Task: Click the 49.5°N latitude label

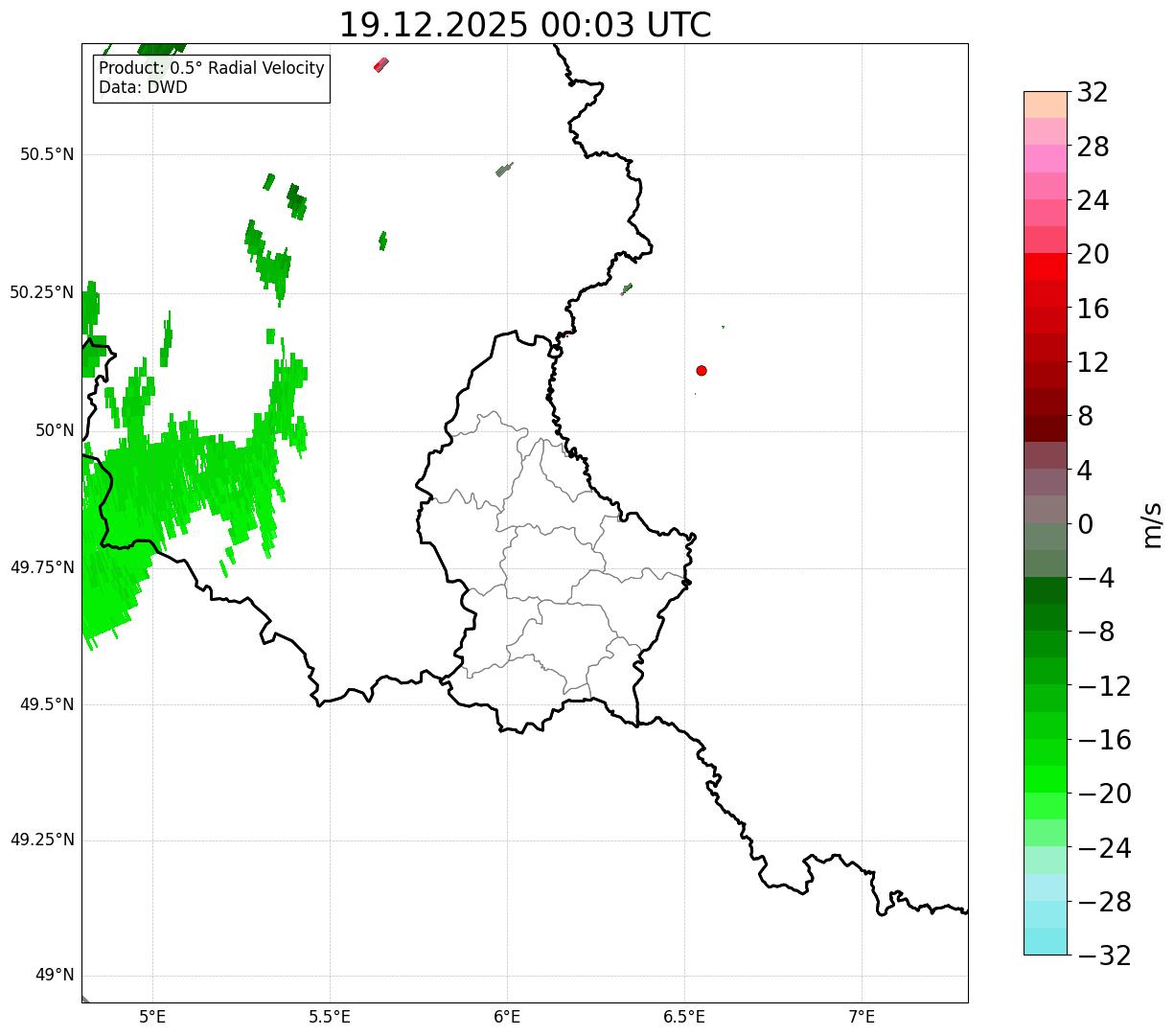Action: [47, 704]
